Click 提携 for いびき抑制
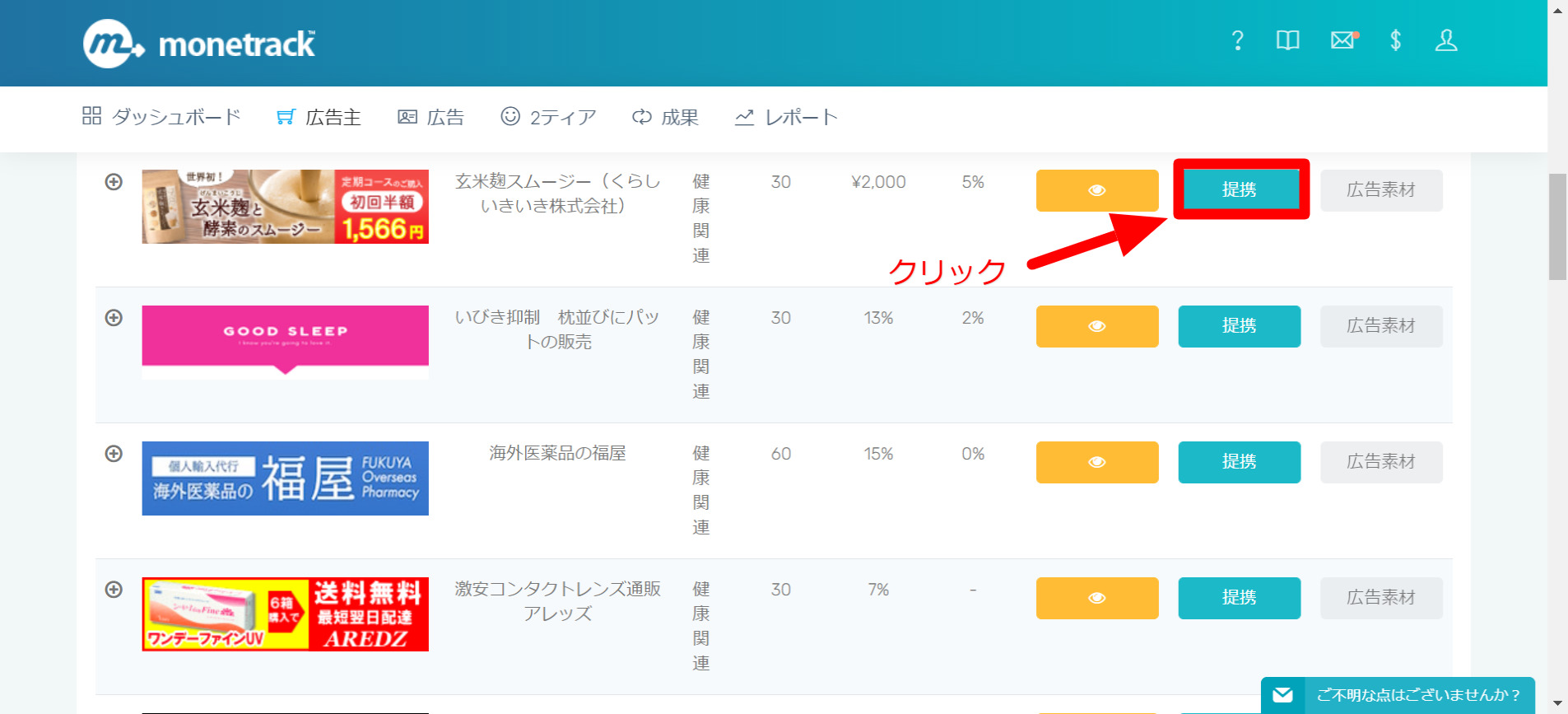 point(1240,326)
